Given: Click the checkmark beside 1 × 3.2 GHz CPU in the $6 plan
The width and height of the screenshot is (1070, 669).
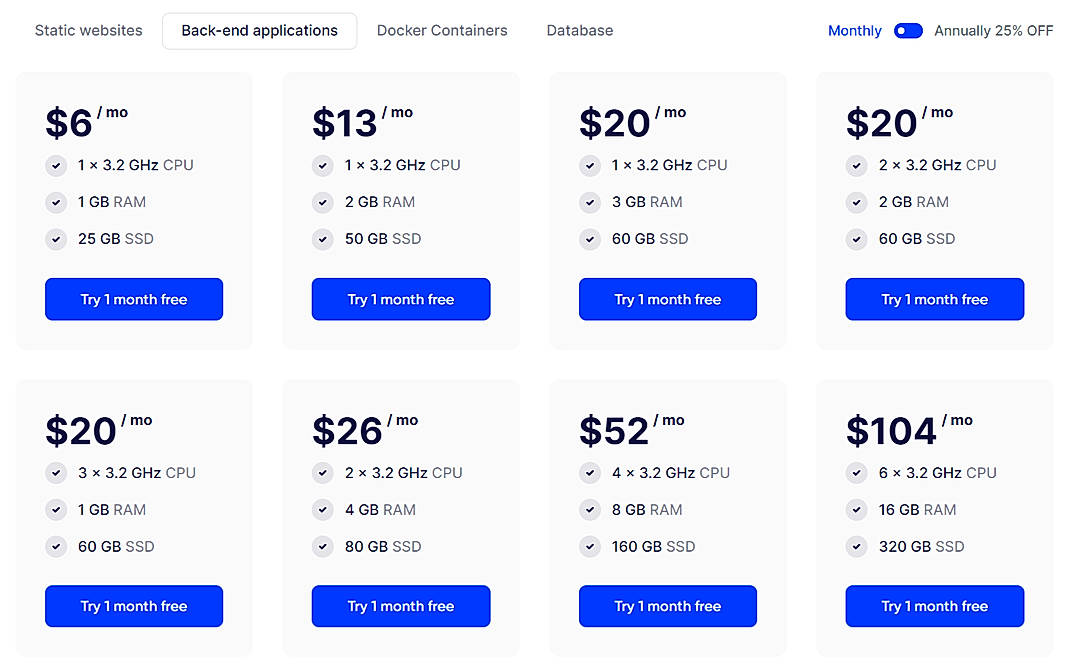Looking at the screenshot, I should (x=56, y=165).
